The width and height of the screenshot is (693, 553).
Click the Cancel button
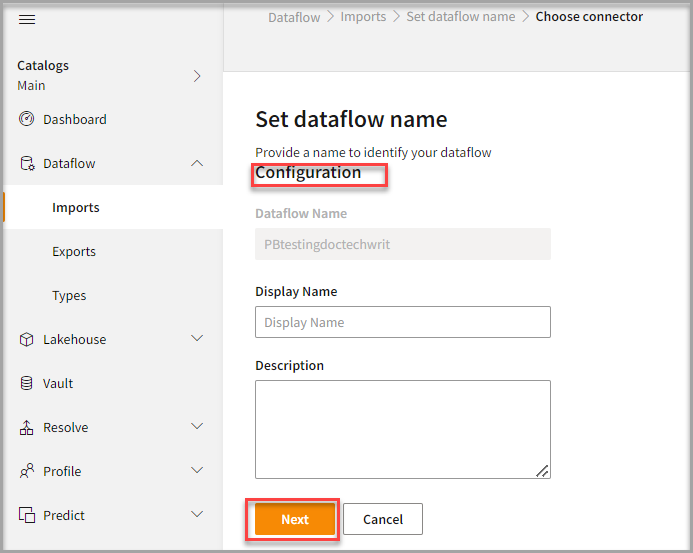click(x=383, y=519)
